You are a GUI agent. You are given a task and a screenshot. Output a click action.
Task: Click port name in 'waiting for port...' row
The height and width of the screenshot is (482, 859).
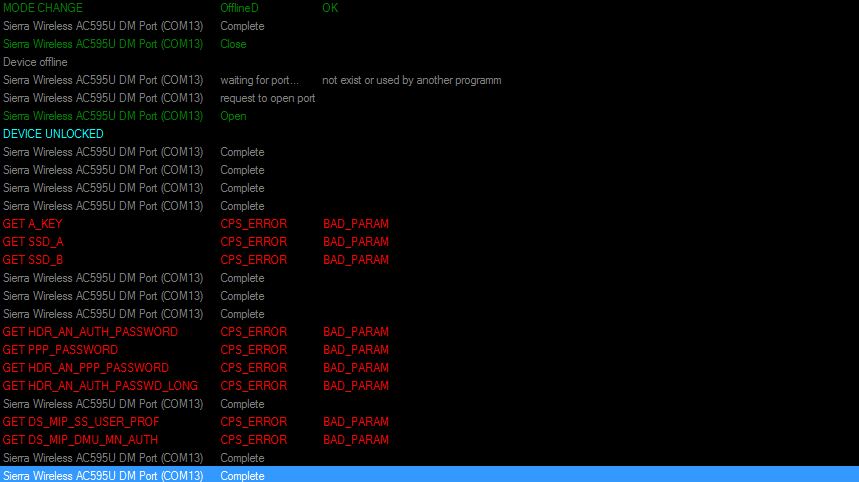tap(103, 80)
